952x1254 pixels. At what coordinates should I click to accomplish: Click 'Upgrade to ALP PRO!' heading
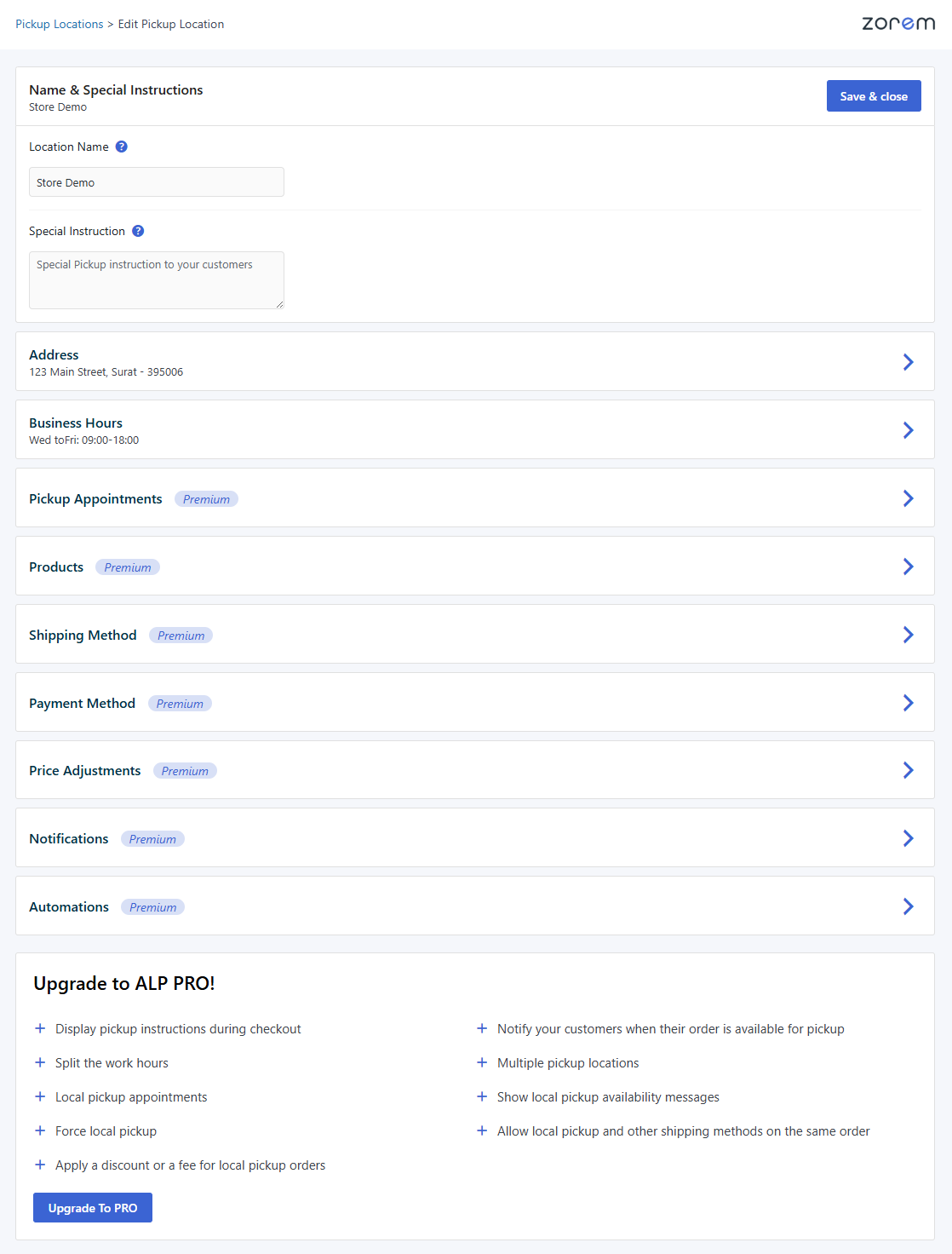click(124, 983)
